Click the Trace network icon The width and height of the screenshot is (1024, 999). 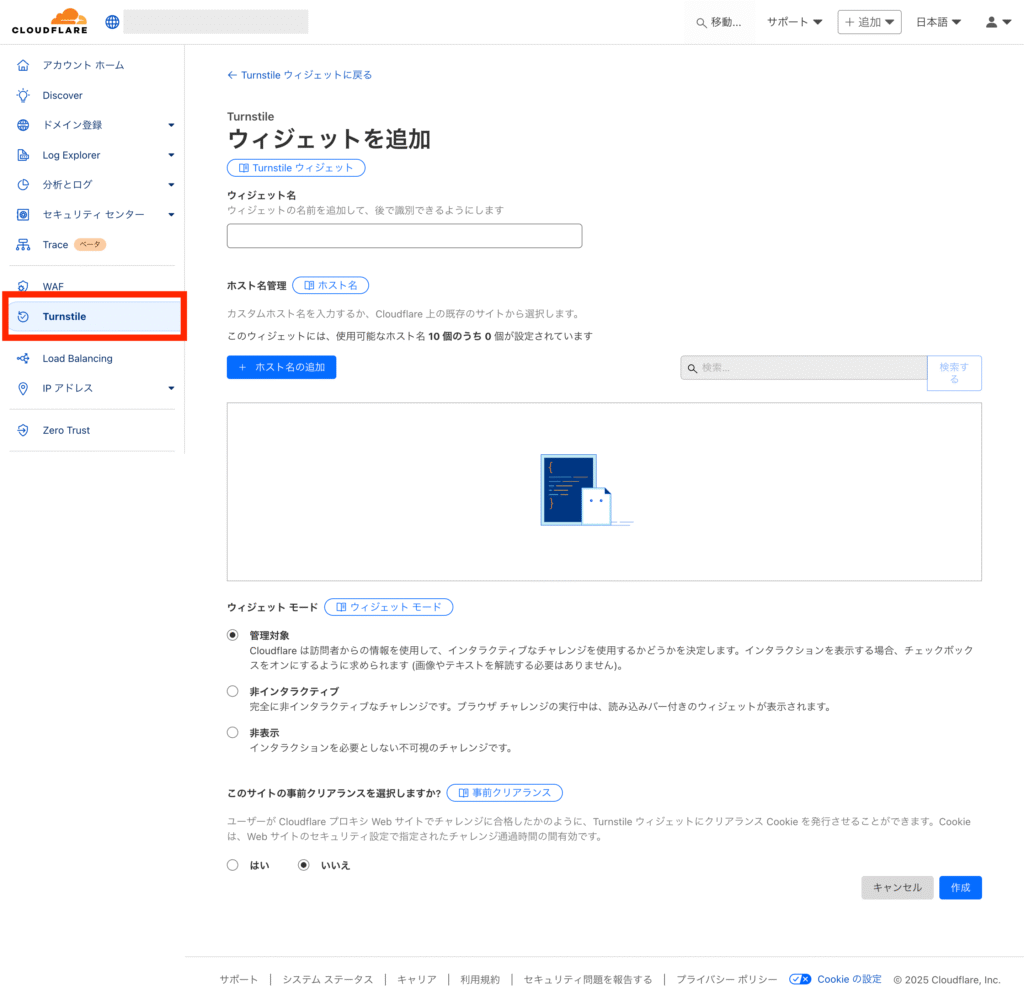pyautogui.click(x=23, y=245)
